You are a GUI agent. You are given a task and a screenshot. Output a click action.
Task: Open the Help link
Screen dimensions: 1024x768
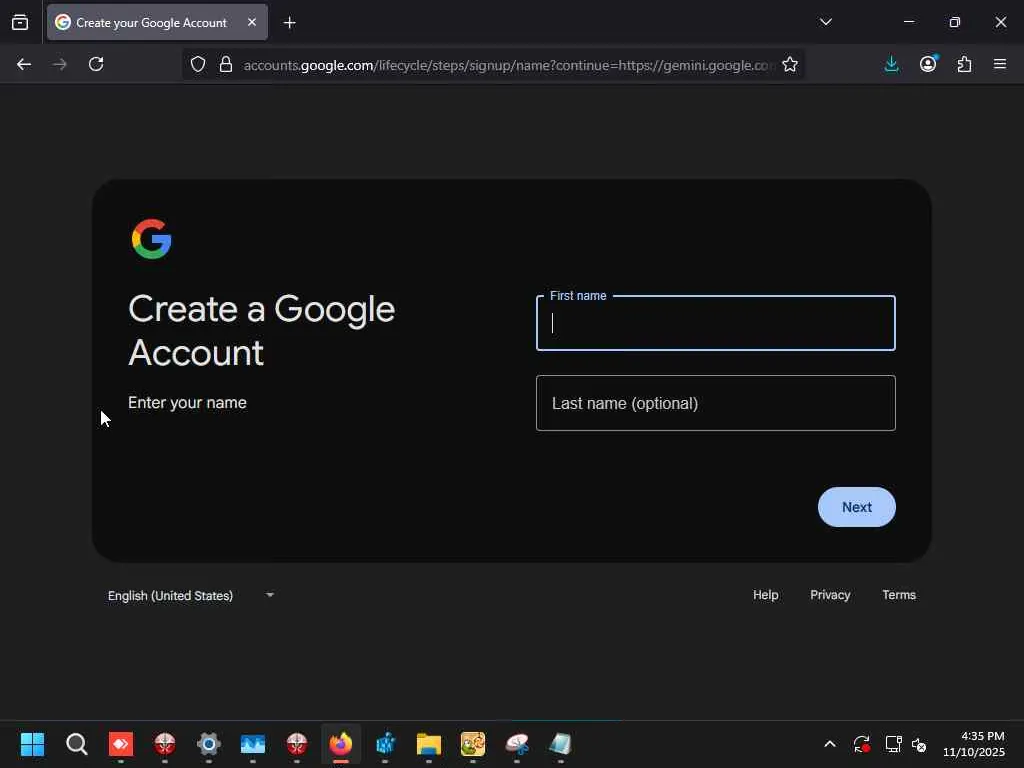coord(765,595)
